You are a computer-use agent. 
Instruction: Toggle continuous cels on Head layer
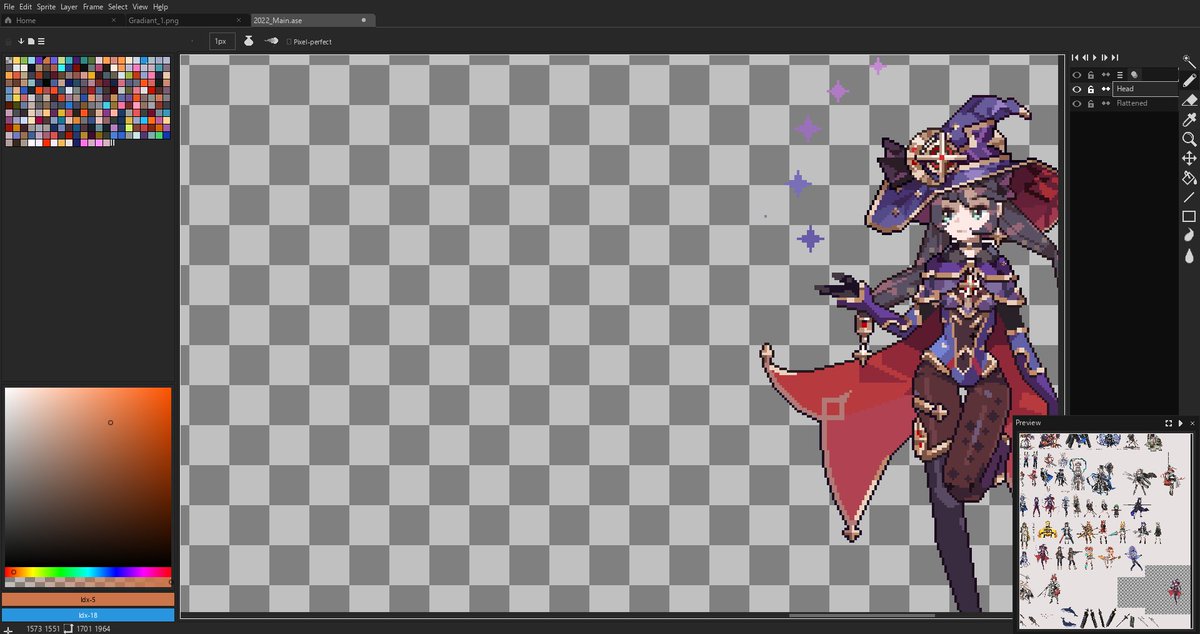click(x=1106, y=89)
